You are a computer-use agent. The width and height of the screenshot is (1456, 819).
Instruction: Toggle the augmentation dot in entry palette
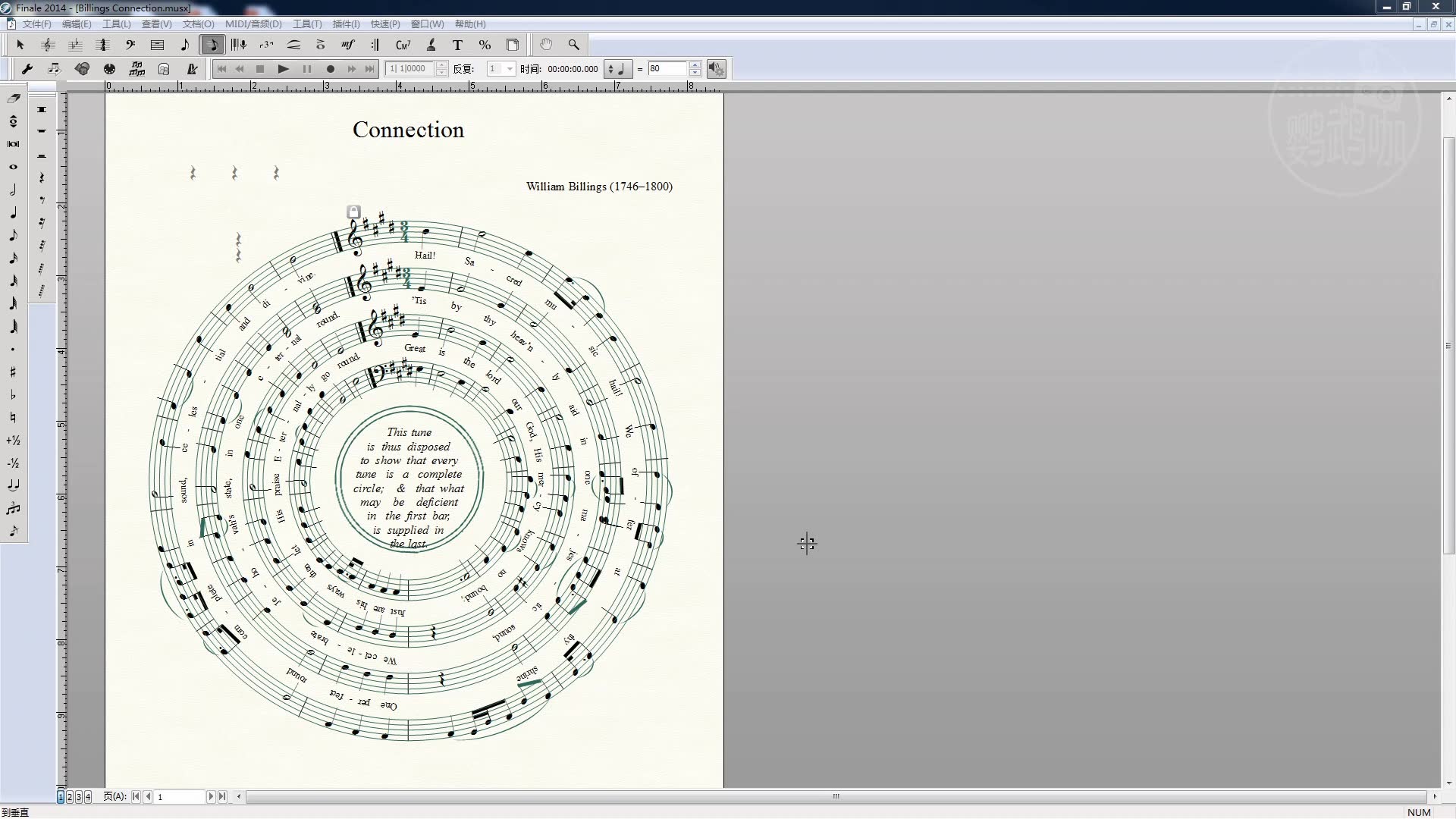[13, 349]
